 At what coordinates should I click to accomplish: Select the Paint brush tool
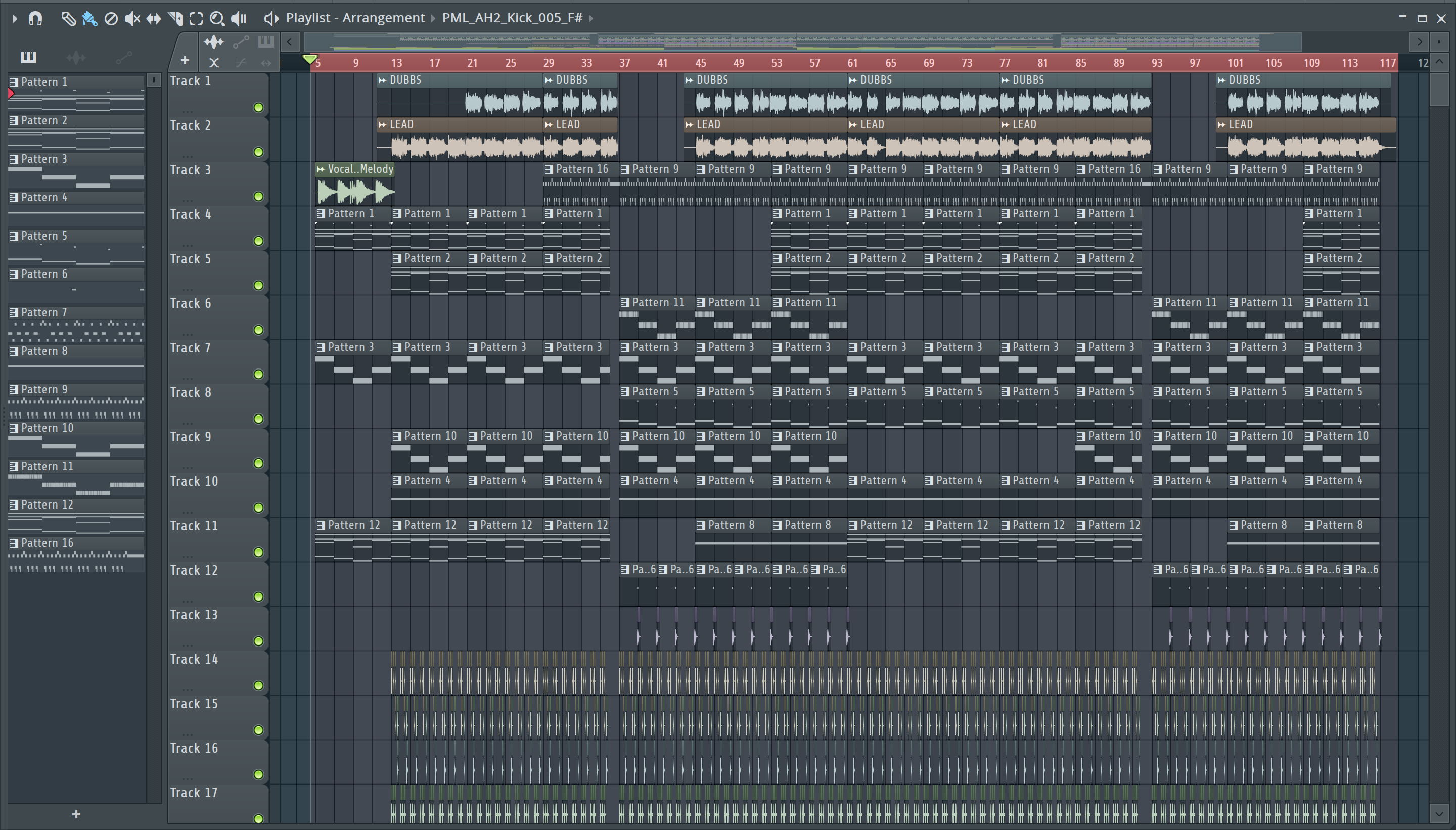click(x=89, y=19)
